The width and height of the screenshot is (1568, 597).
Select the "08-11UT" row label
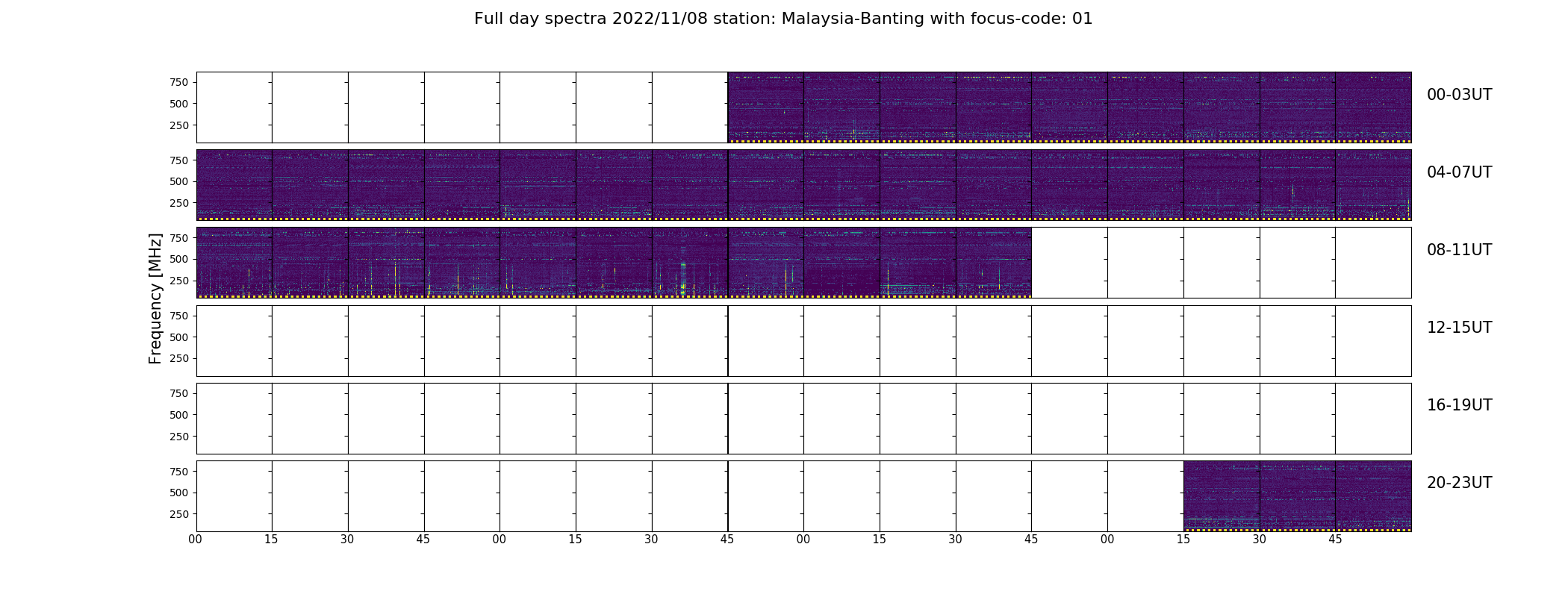click(x=1459, y=250)
